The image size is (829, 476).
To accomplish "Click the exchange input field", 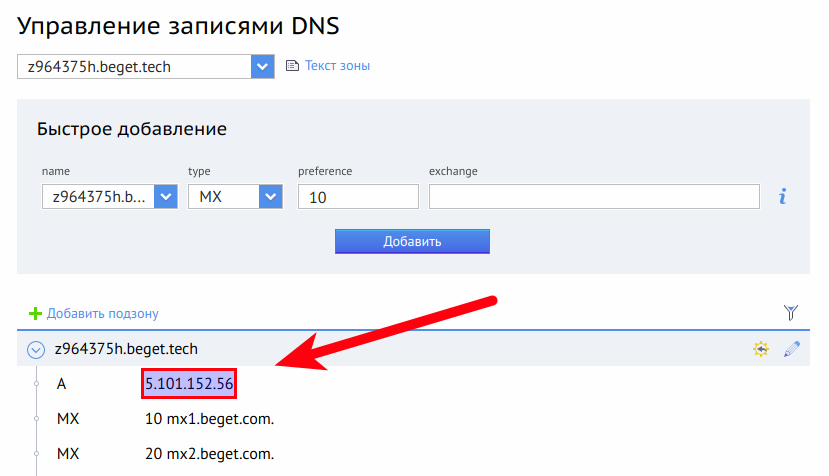I will tap(594, 197).
